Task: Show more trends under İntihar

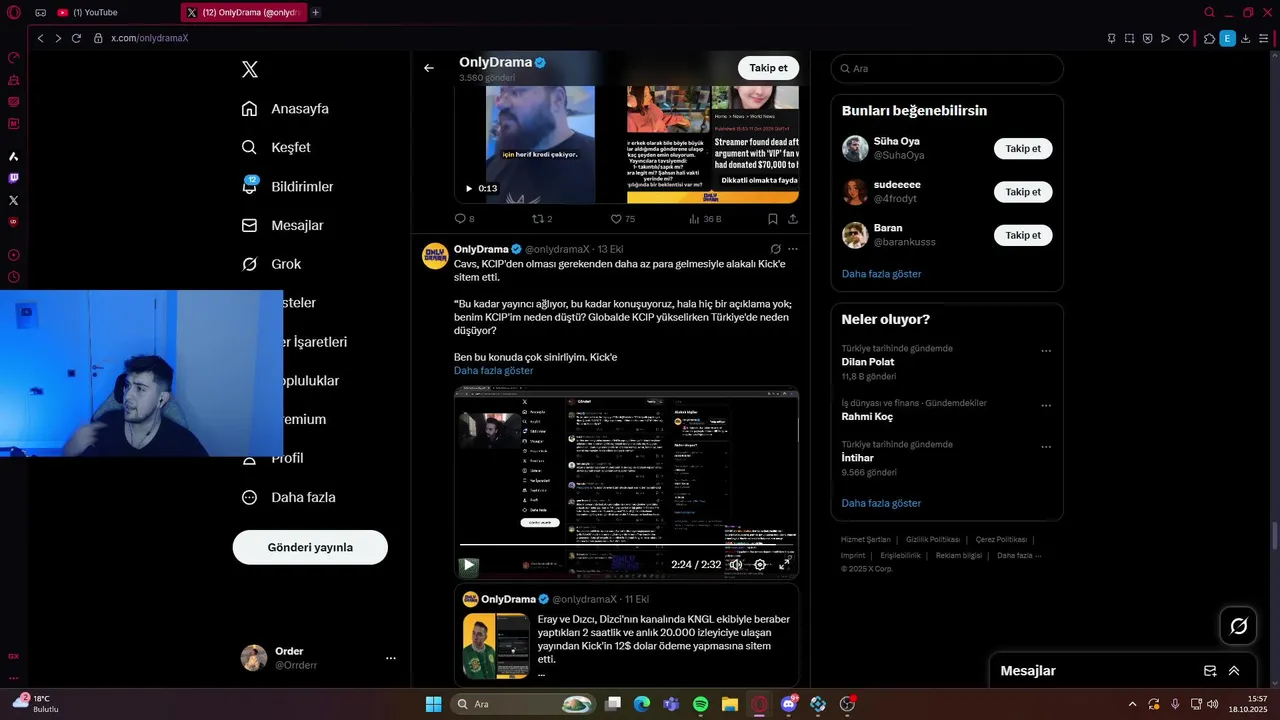Action: click(881, 503)
